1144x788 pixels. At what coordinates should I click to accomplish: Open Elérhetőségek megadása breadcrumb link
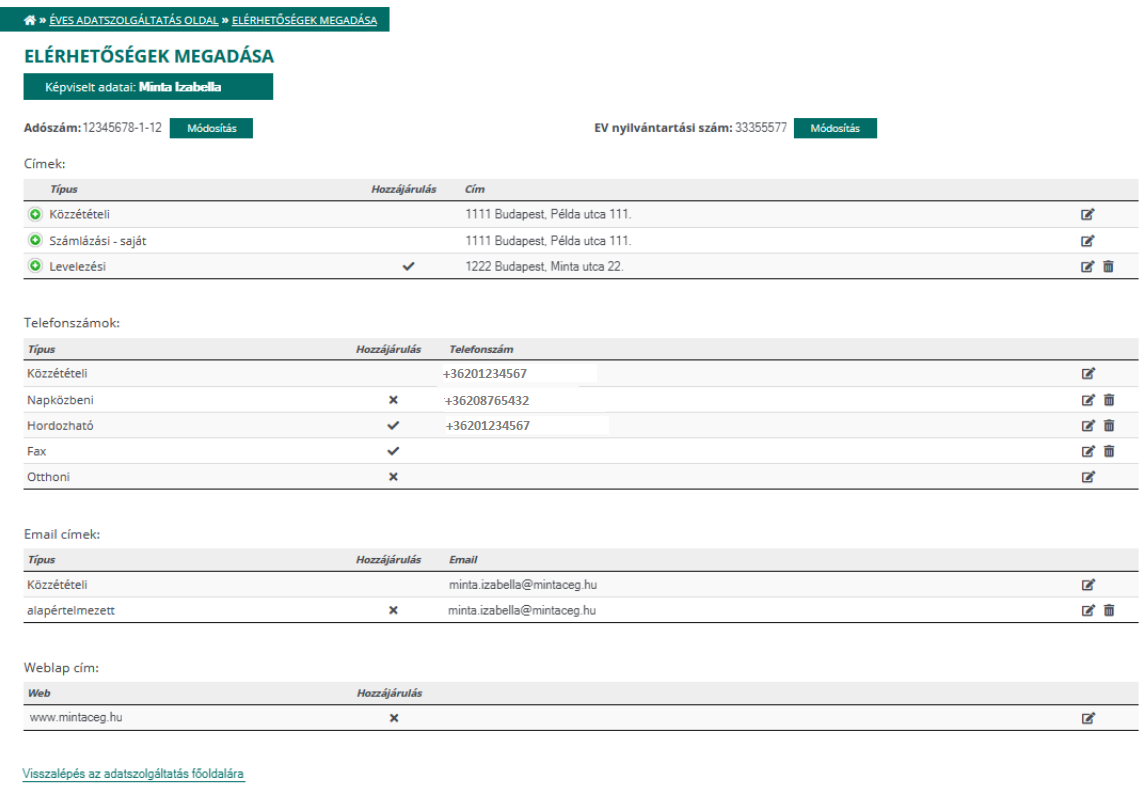(x=304, y=20)
